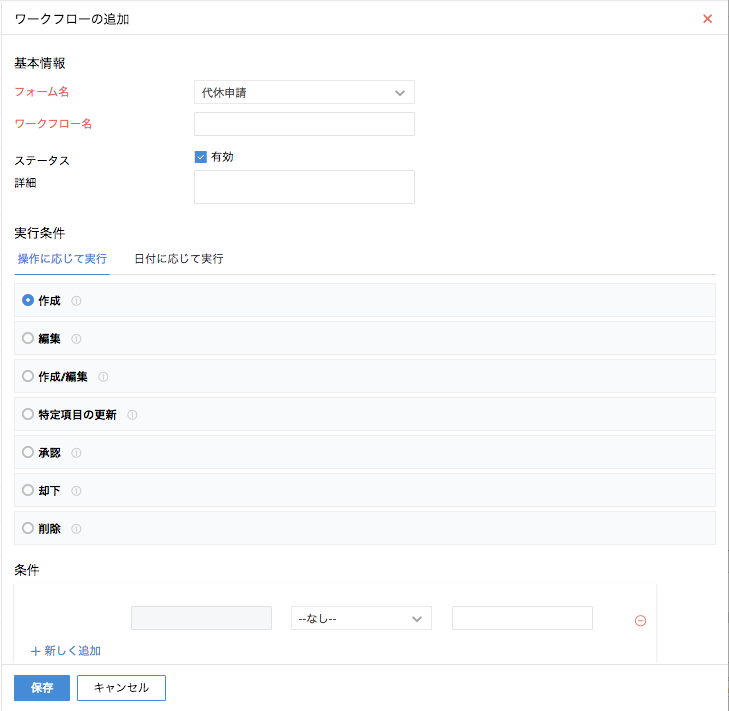This screenshot has width=729, height=711.
Task: Expand the --なし-- condition dropdown
Action: 360,619
